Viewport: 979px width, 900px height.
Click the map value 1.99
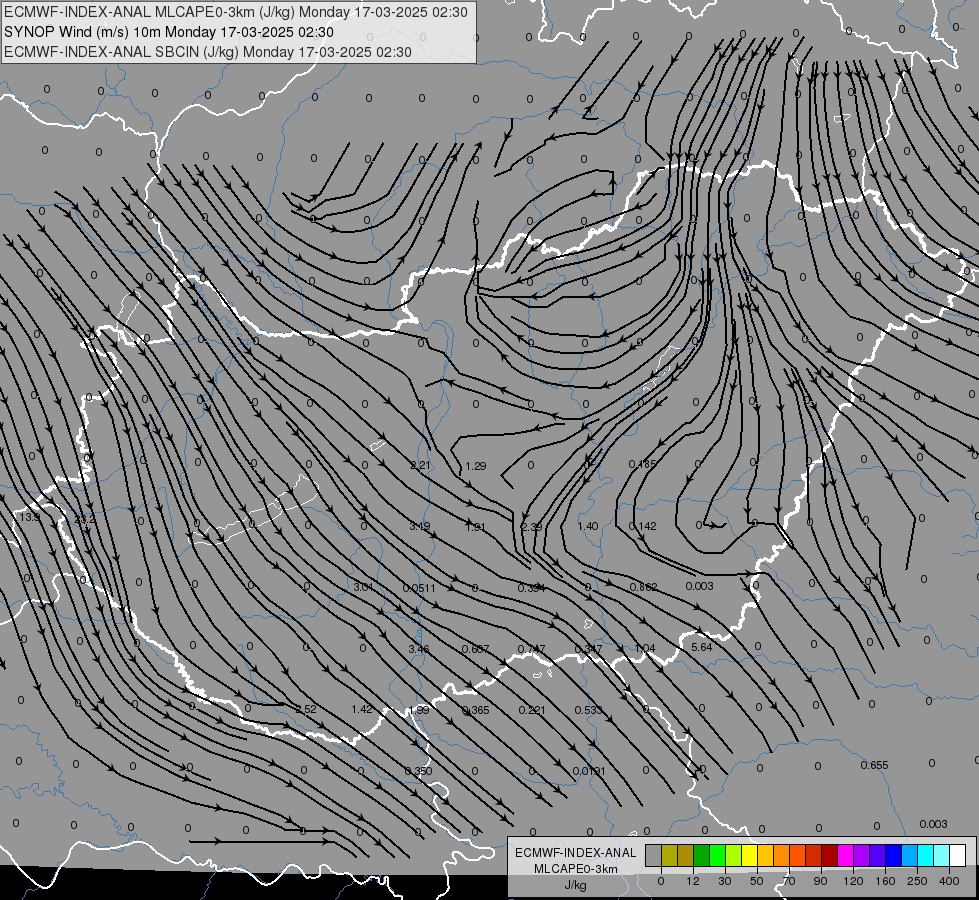point(419,711)
